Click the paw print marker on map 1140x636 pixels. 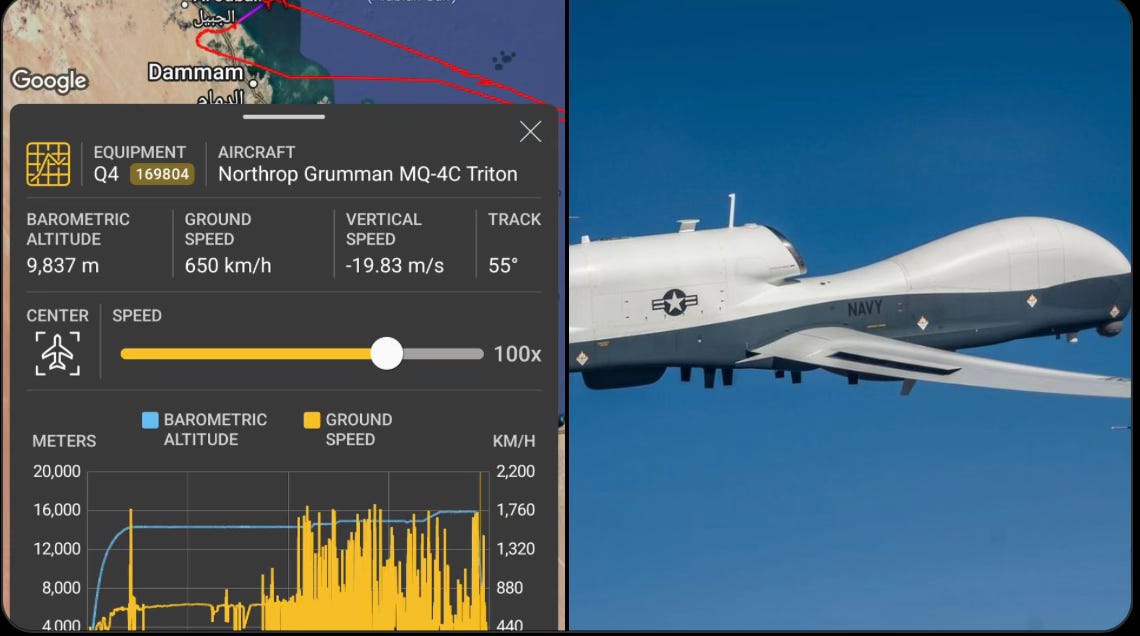503,60
